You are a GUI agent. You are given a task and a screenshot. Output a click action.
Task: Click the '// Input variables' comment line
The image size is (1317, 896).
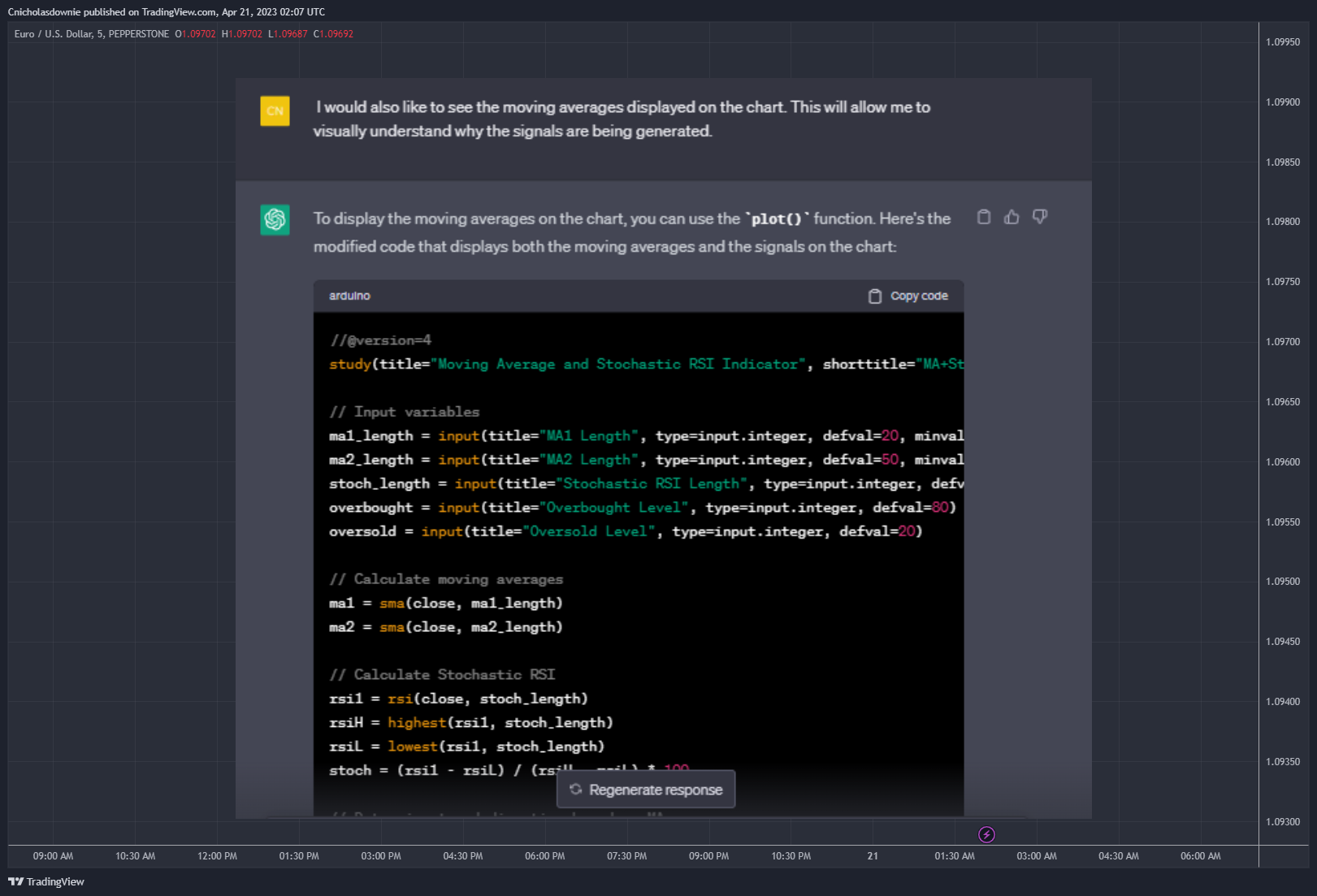405,412
